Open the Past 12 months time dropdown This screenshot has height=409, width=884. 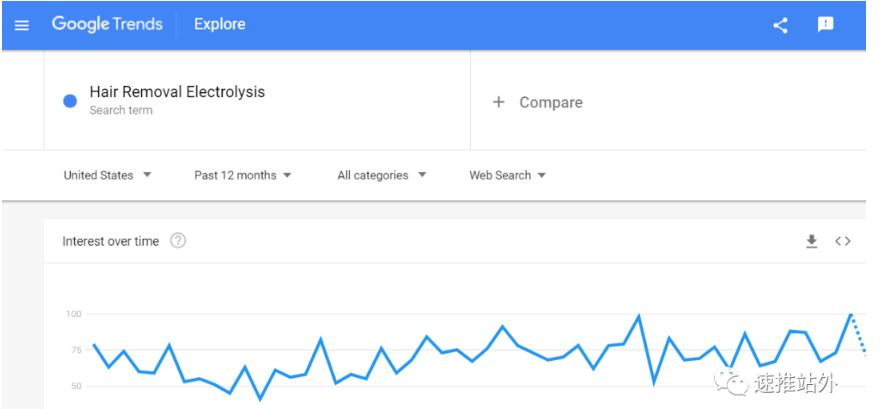click(x=243, y=175)
